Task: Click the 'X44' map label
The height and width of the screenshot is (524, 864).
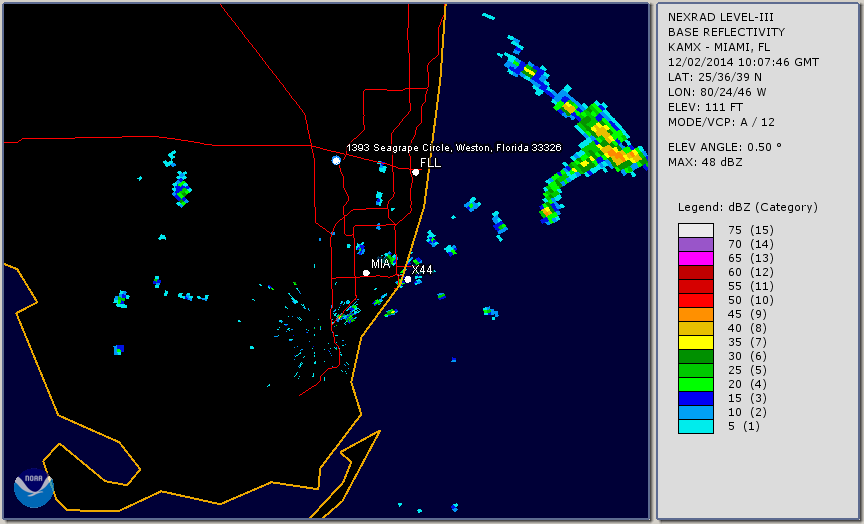Action: (x=422, y=270)
